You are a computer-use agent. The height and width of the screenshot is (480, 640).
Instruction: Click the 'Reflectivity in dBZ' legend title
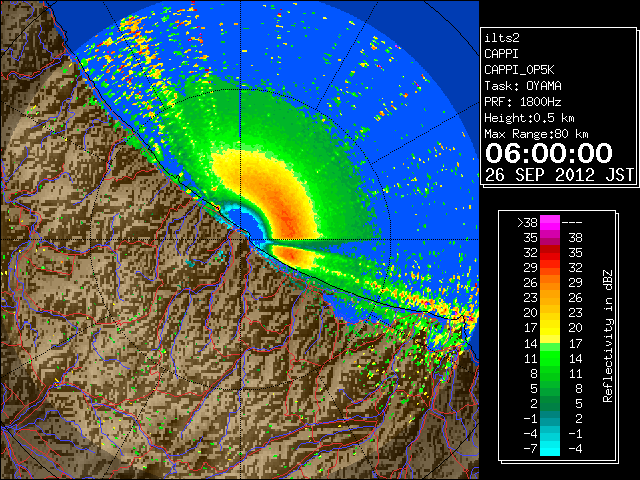point(608,336)
